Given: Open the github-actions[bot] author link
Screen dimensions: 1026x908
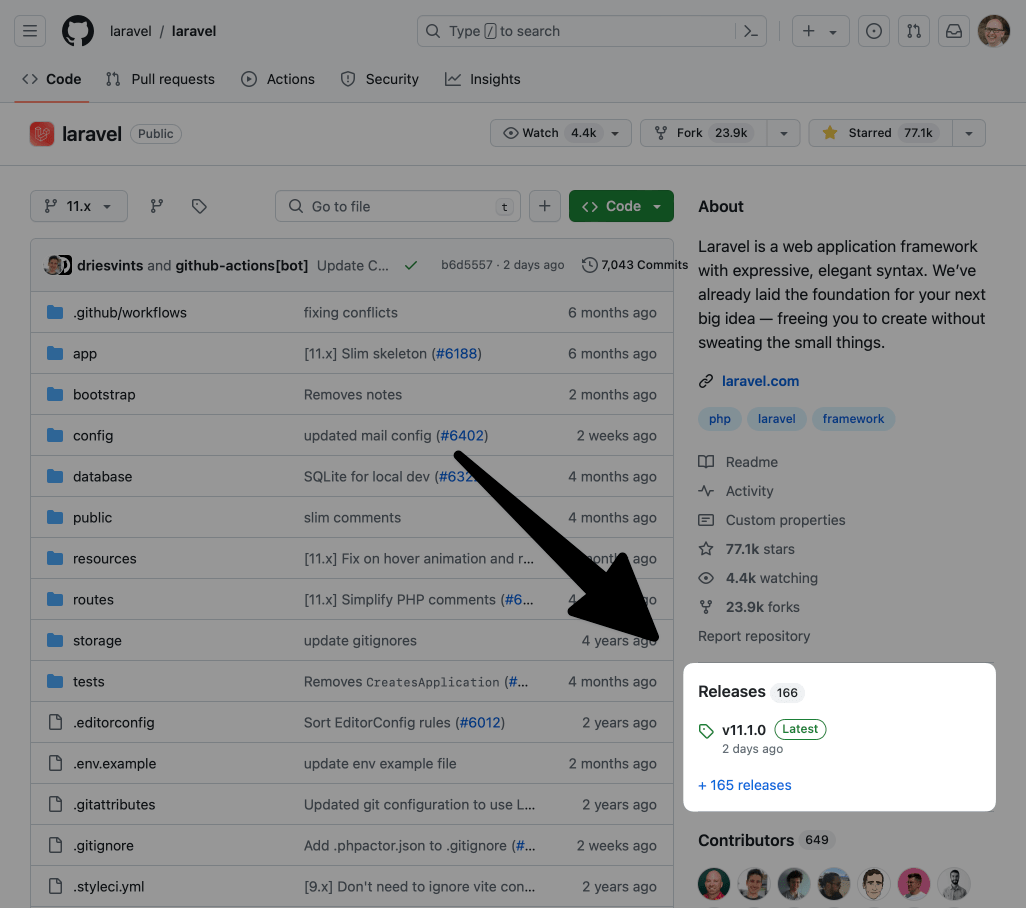Looking at the screenshot, I should click(x=241, y=265).
